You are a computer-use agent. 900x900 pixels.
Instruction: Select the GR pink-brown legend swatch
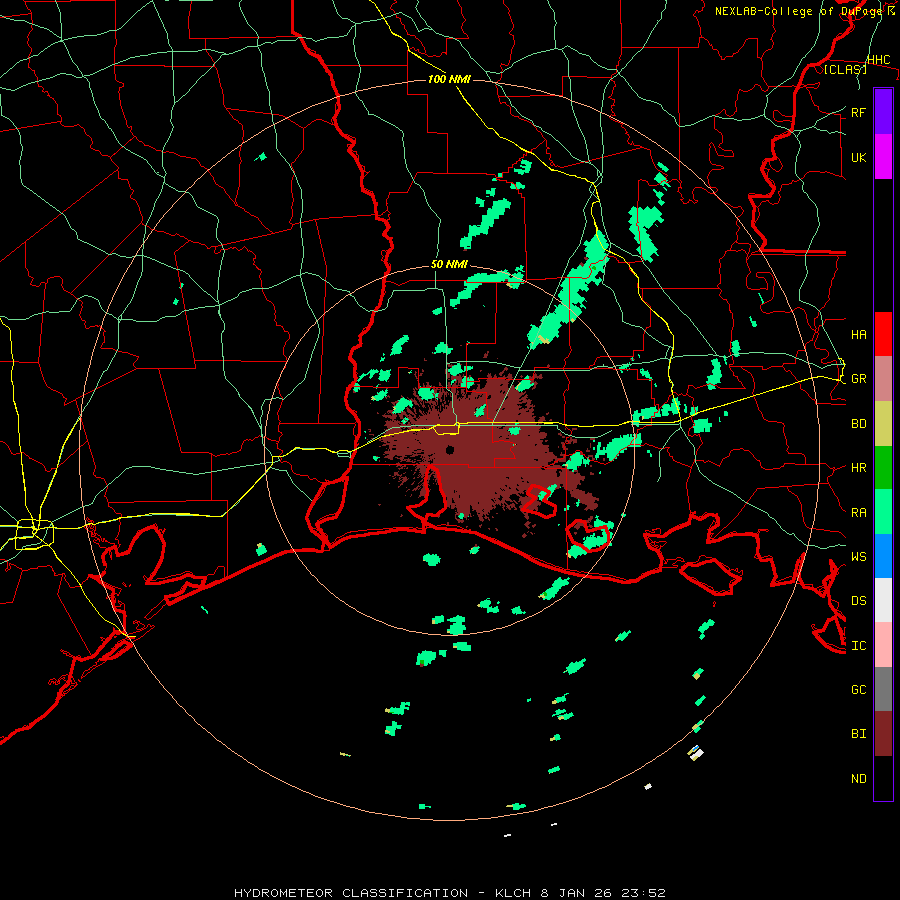883,378
